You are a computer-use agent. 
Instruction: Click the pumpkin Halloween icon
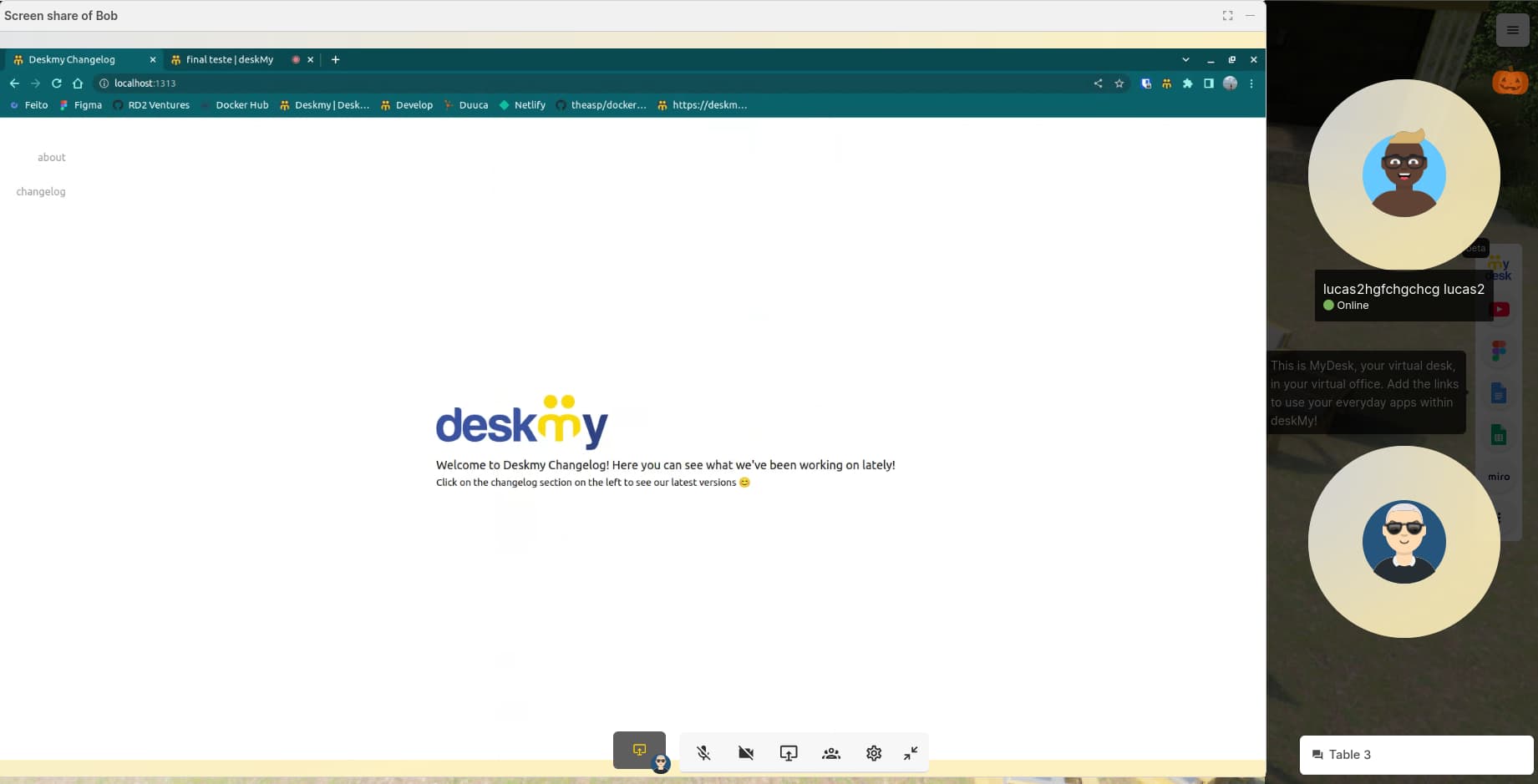1510,82
